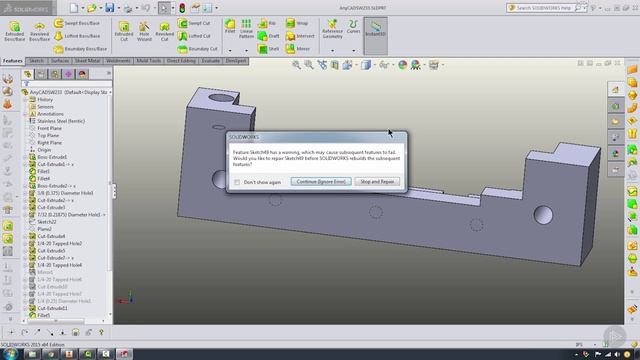Open the Linear Pattern dropdown arrow
Screen dimensions: 640x360
coord(246,51)
